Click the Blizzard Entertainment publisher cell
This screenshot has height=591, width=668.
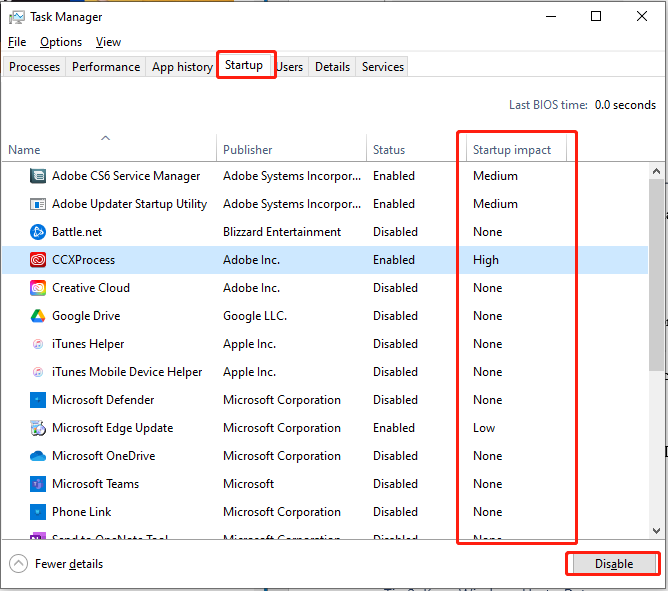click(x=282, y=232)
